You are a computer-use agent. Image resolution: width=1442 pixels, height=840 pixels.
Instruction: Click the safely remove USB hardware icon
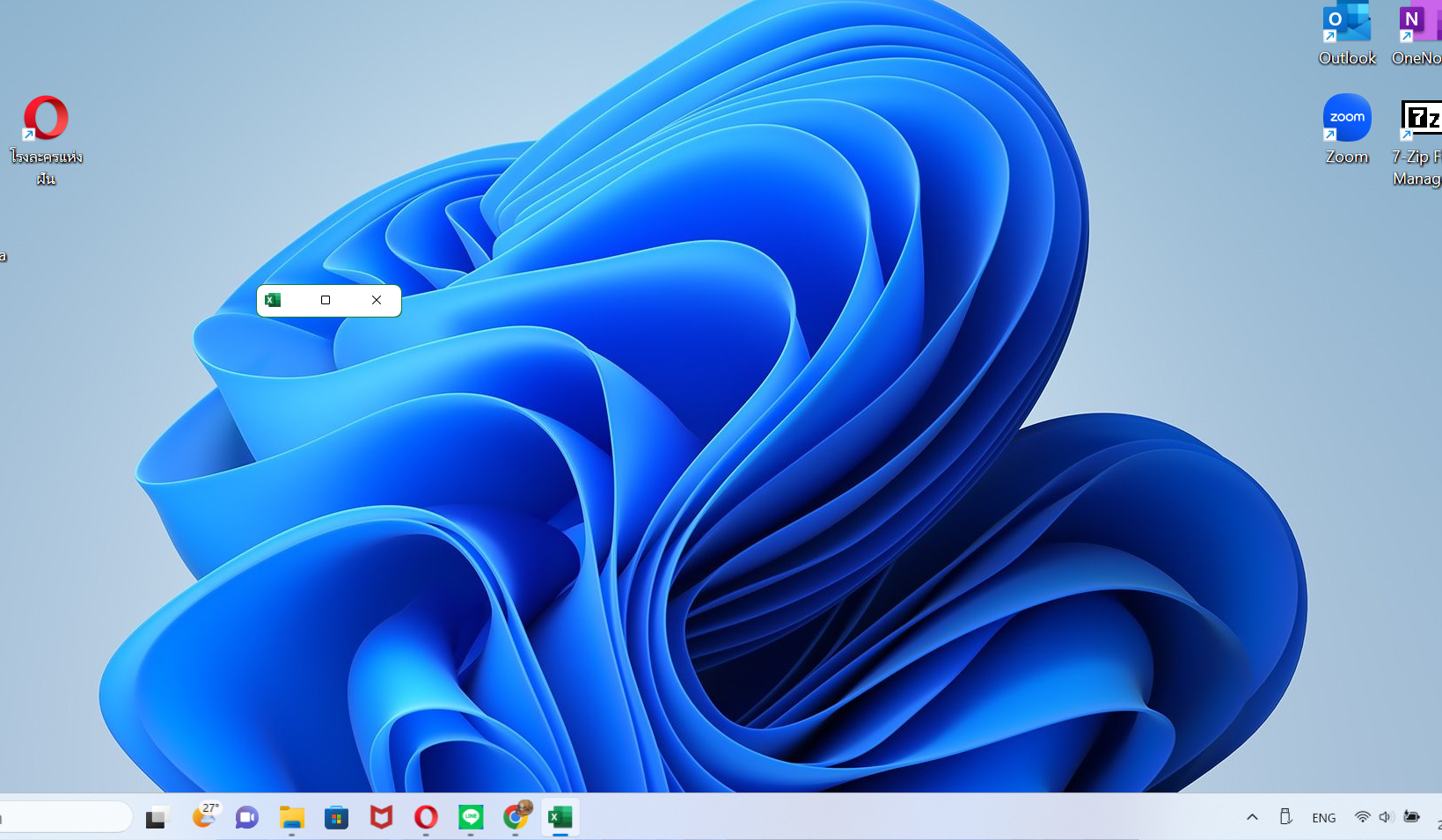tap(1285, 817)
